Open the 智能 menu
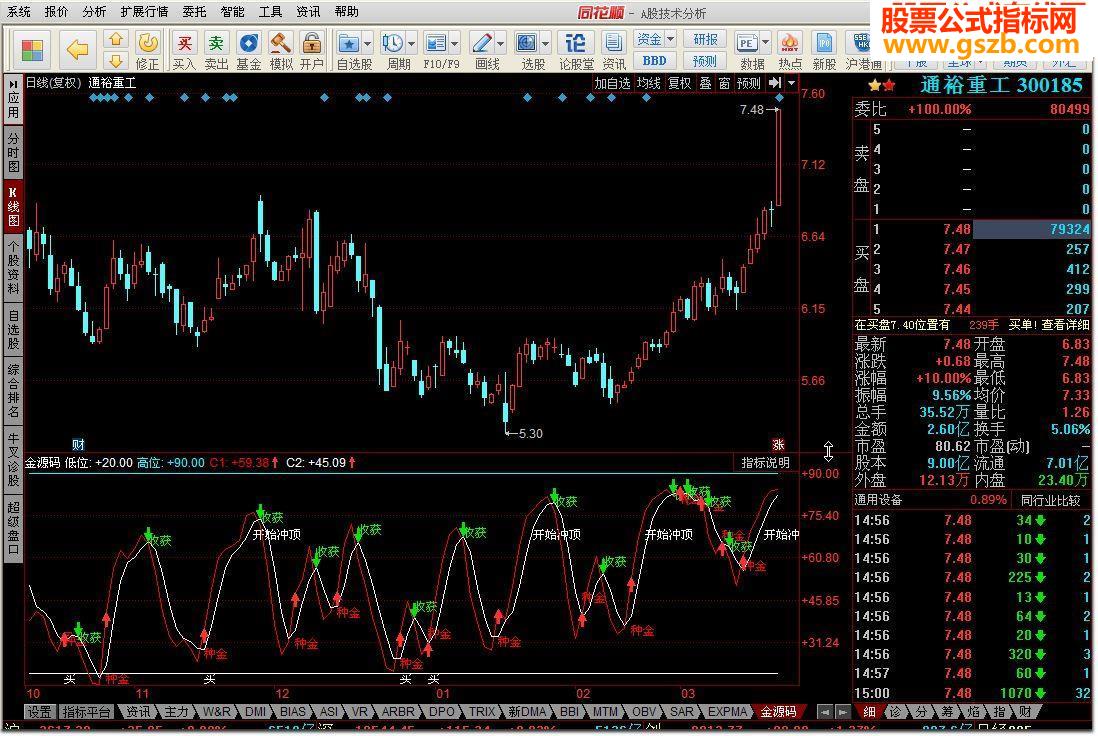The height and width of the screenshot is (736, 1098). click(232, 12)
